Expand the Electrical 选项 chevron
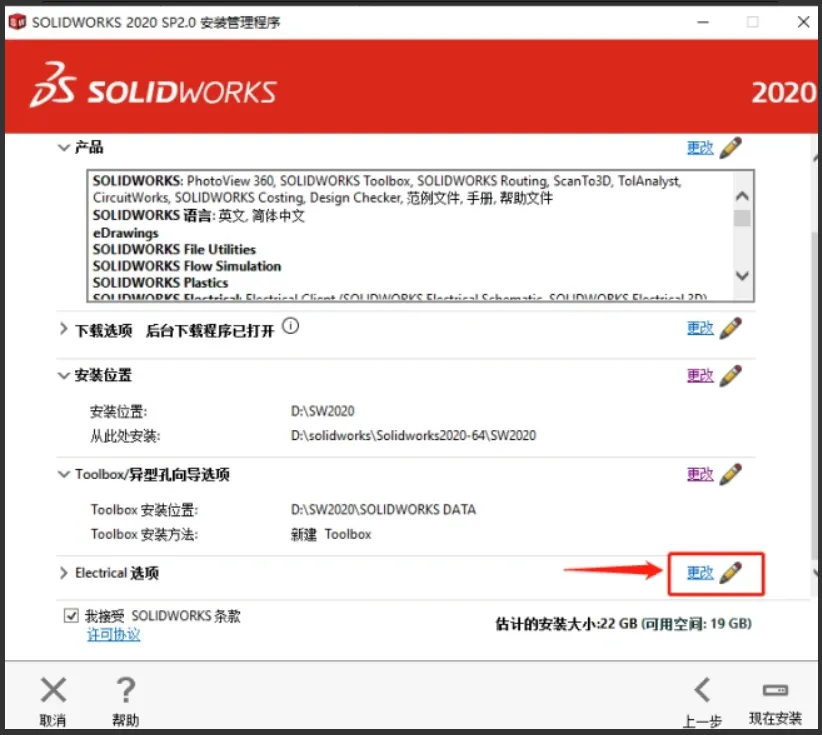The height and width of the screenshot is (735, 822). [x=63, y=573]
